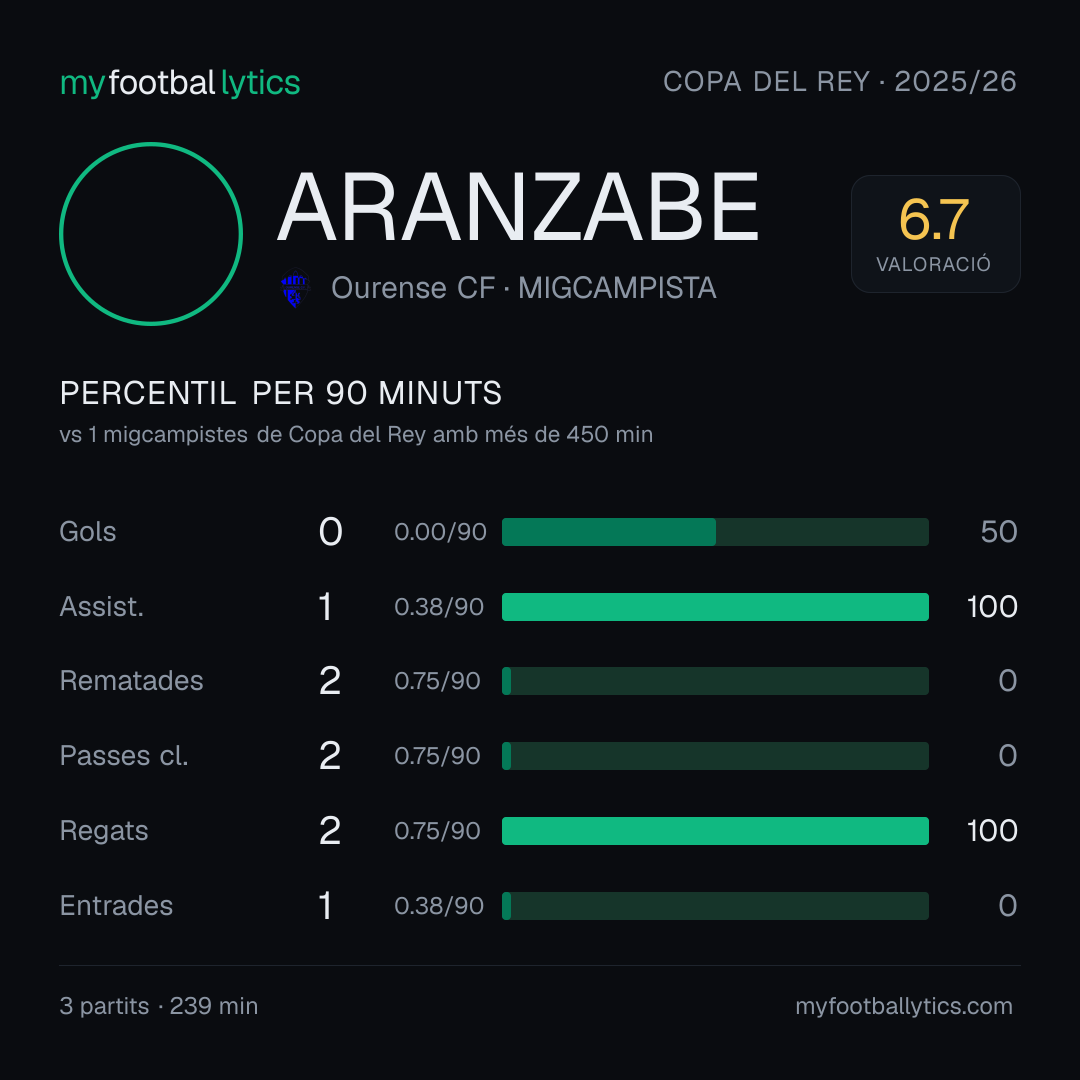The width and height of the screenshot is (1080, 1080).
Task: Select the ARANZABE player name heading
Action: 518,207
